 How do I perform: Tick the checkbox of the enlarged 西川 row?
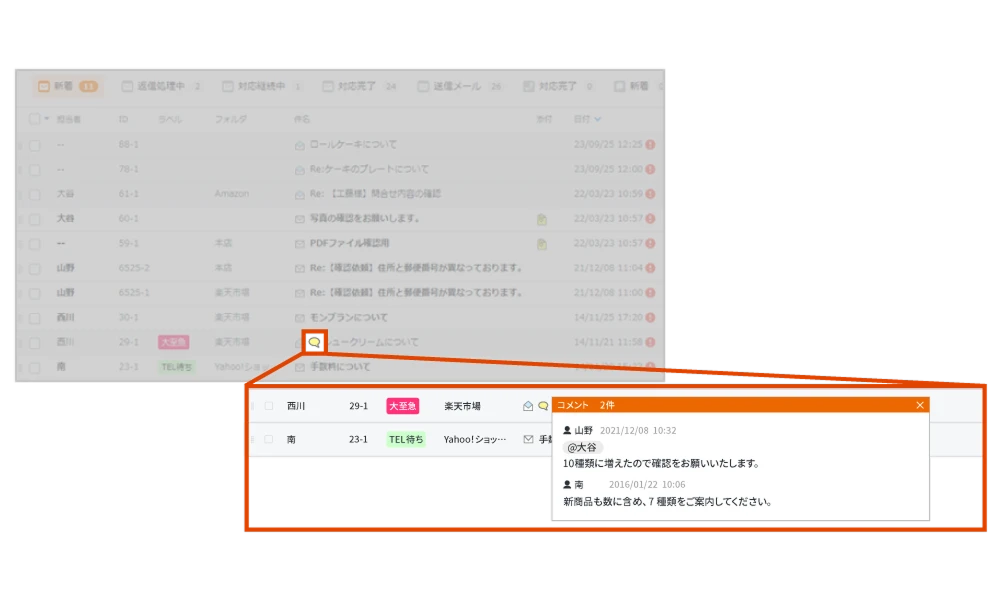pos(269,406)
